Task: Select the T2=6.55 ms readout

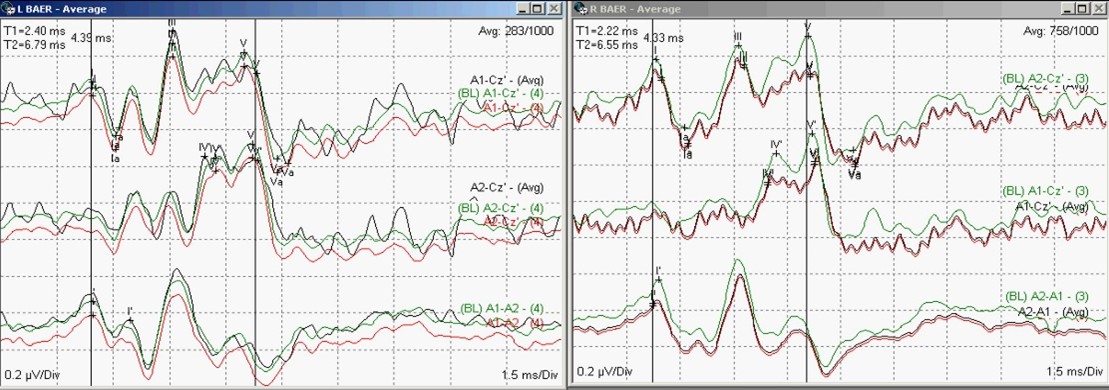Action: click(607, 44)
